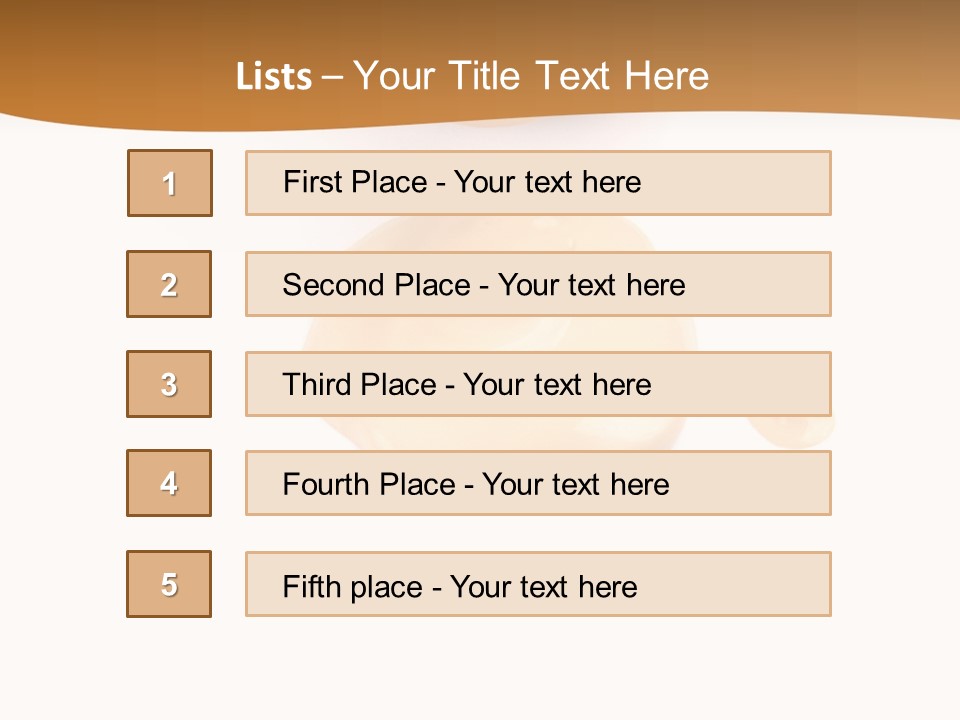This screenshot has width=960, height=720.
Task: Click the dash in the slide title
Action: pyautogui.click(x=332, y=76)
